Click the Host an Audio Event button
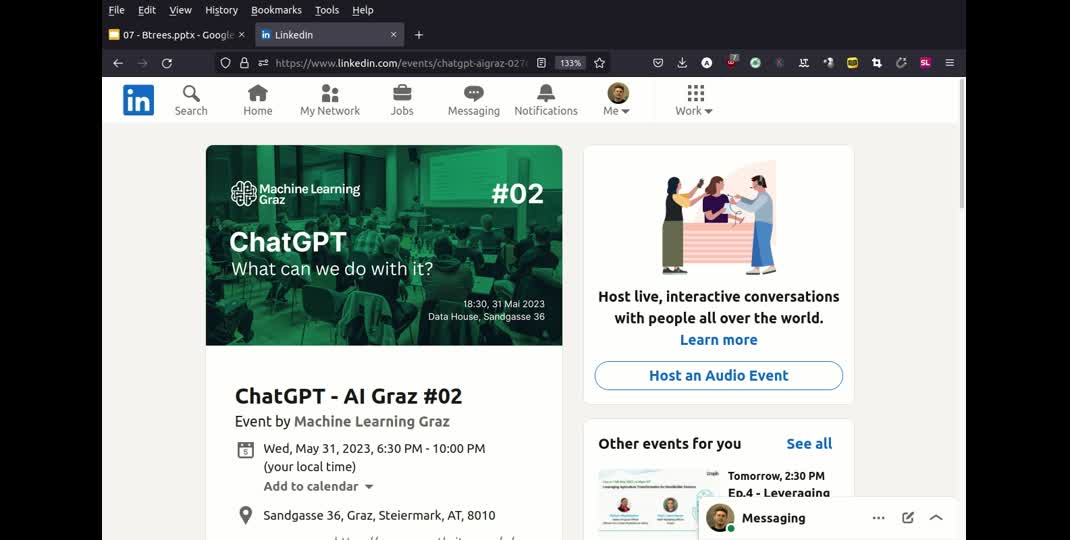 point(718,376)
